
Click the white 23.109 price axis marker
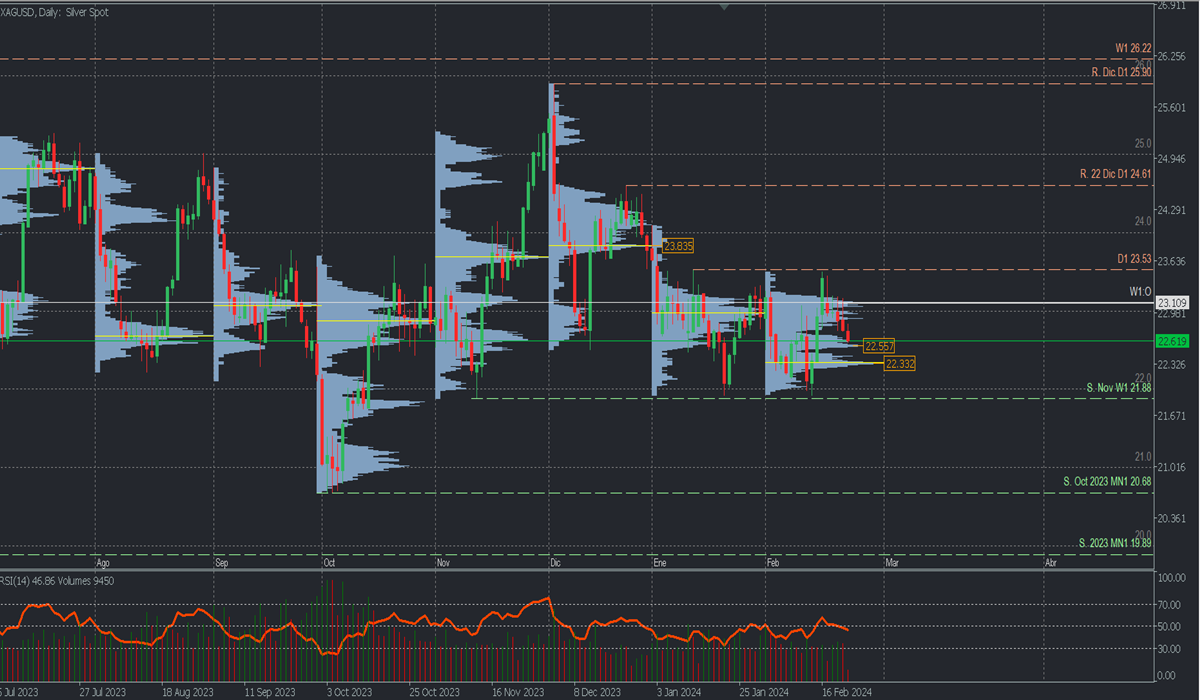(x=1172, y=302)
